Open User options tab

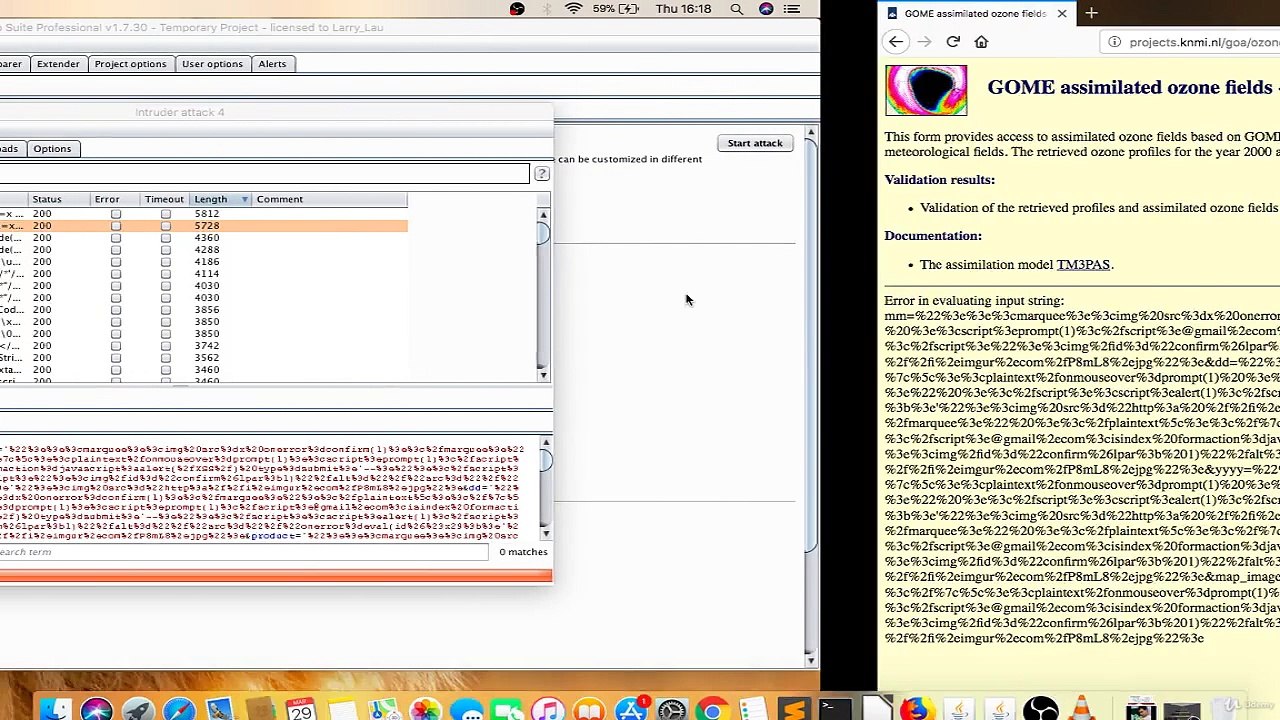212,64
